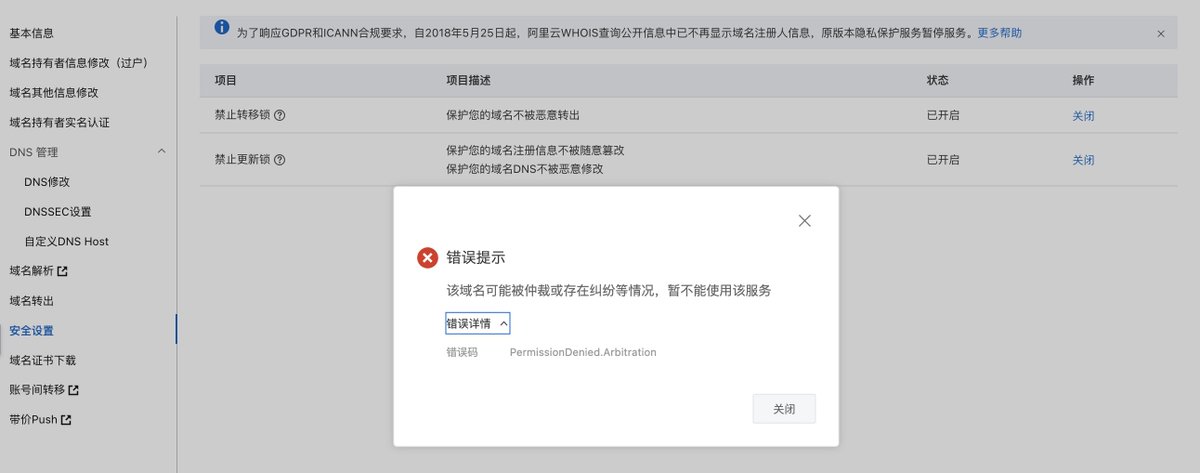
Task: Click the 项目描述 column header
Action: click(468, 80)
